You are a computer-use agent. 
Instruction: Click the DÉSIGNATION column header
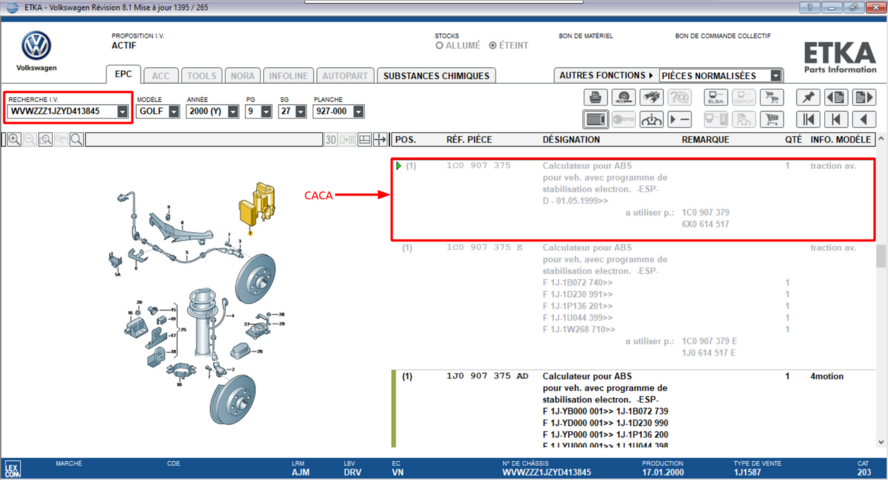coord(571,139)
